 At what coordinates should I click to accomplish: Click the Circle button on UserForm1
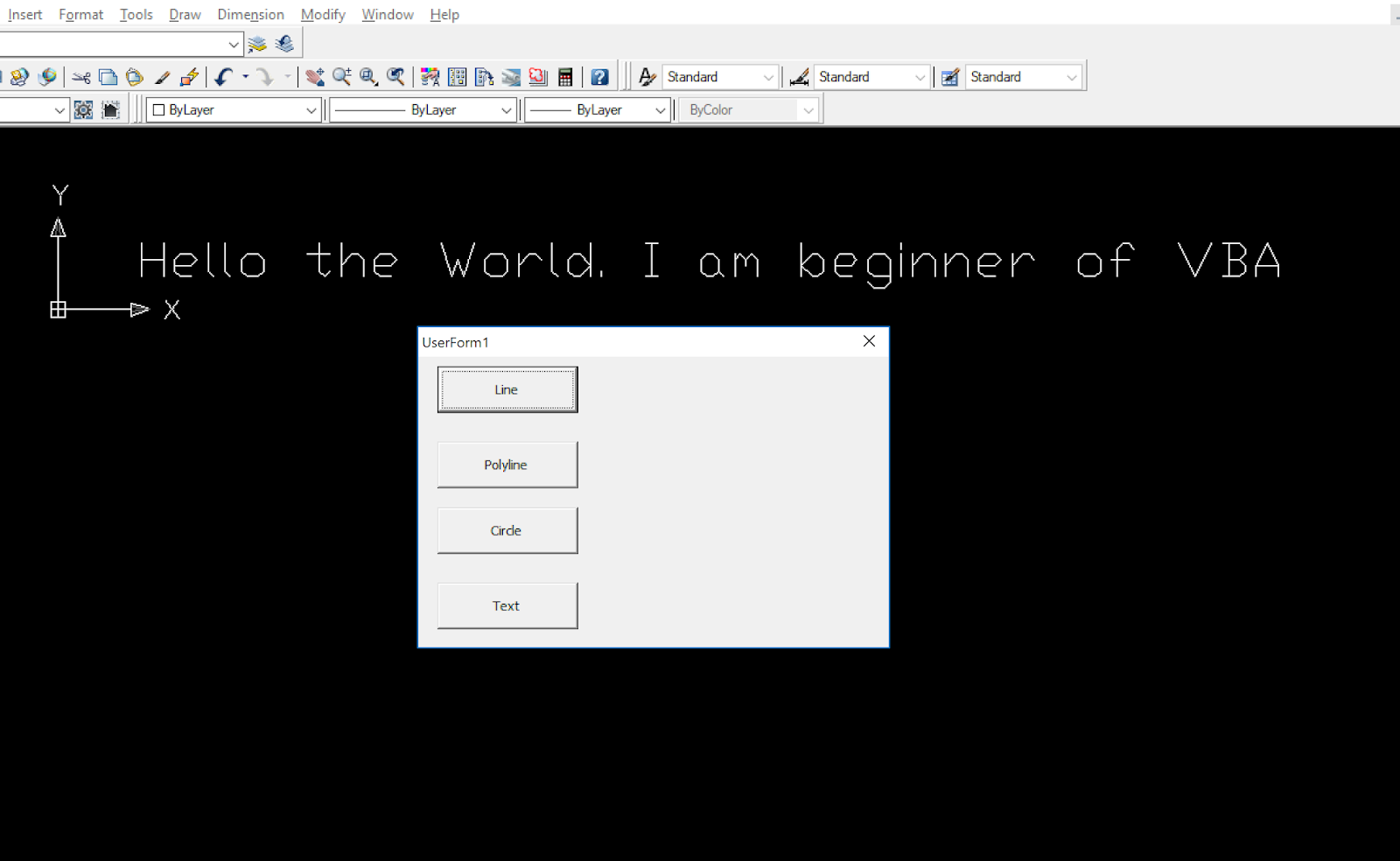click(x=507, y=530)
